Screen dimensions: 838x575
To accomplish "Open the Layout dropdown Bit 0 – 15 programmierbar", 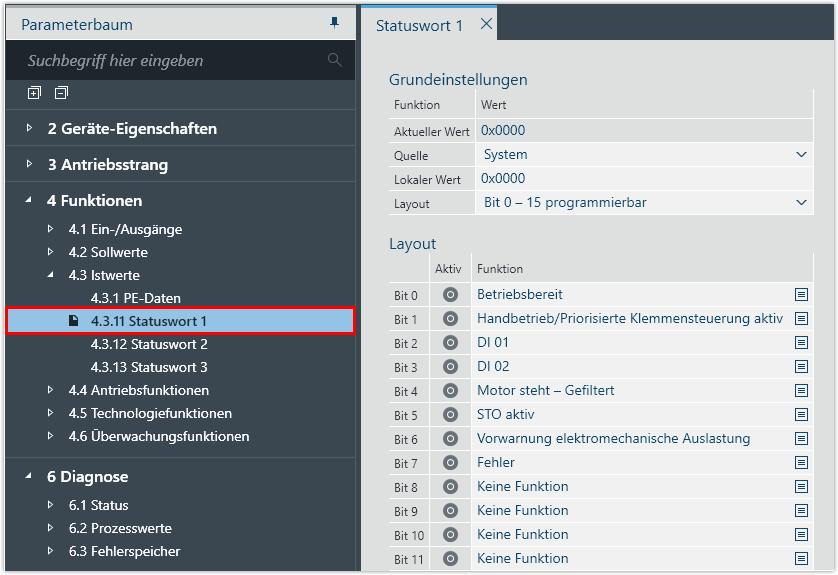I will 644,203.
